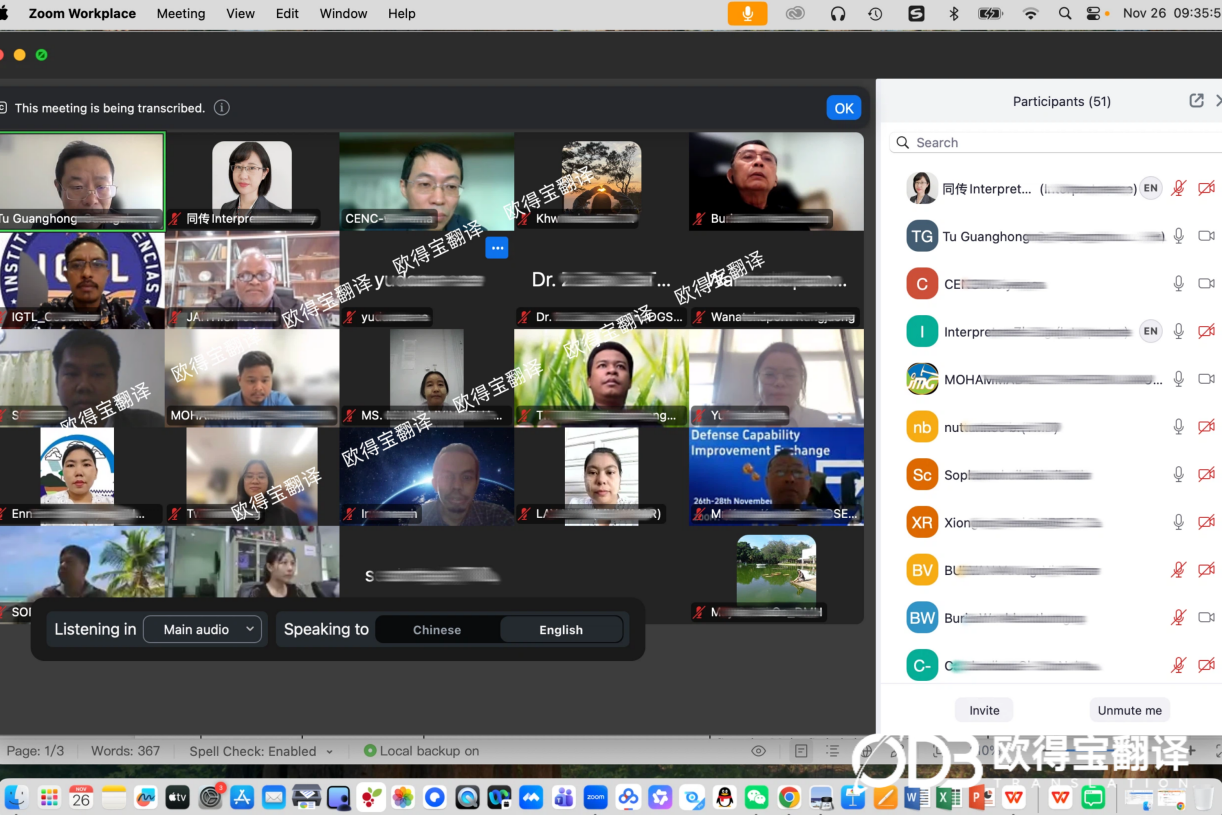Click the orange microphone indicator in menu bar
This screenshot has width=1222, height=815.
(x=747, y=13)
